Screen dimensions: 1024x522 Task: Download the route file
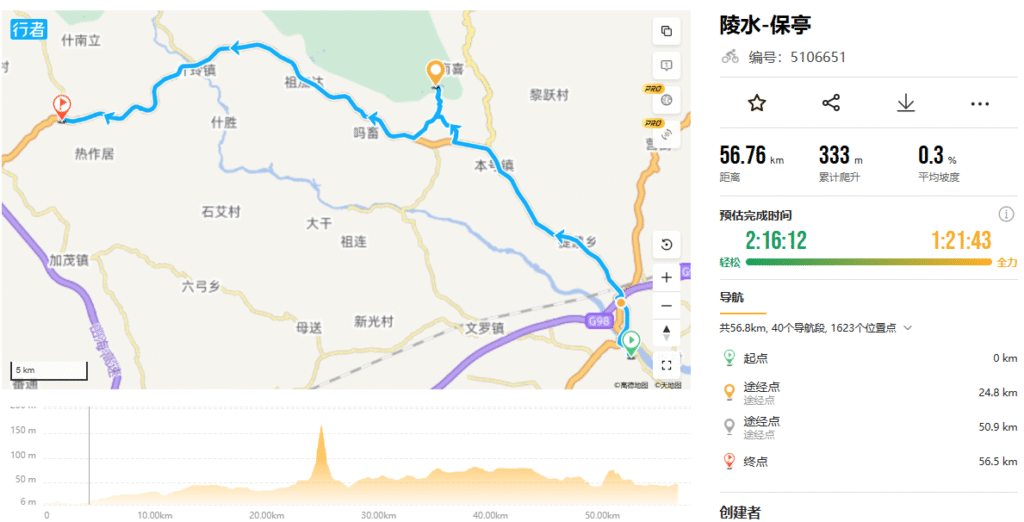pyautogui.click(x=905, y=103)
